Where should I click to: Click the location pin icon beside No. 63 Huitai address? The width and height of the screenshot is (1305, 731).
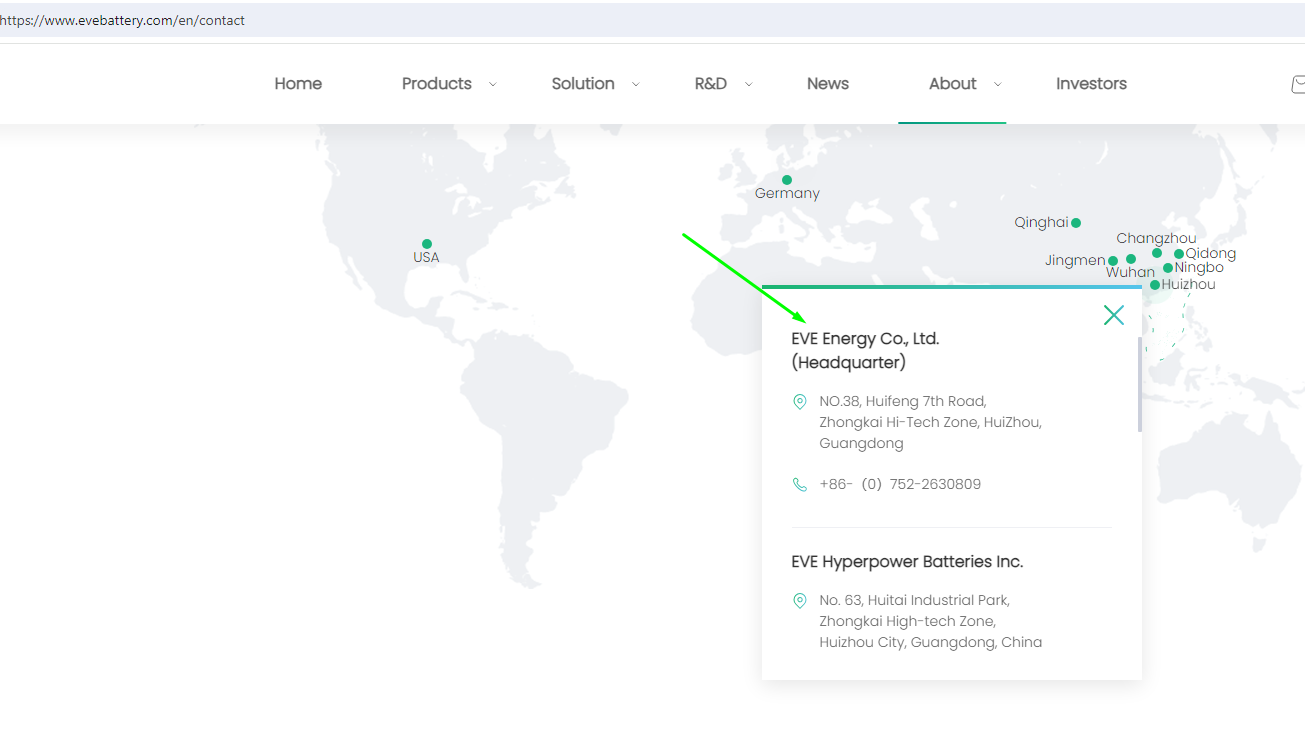pos(799,601)
